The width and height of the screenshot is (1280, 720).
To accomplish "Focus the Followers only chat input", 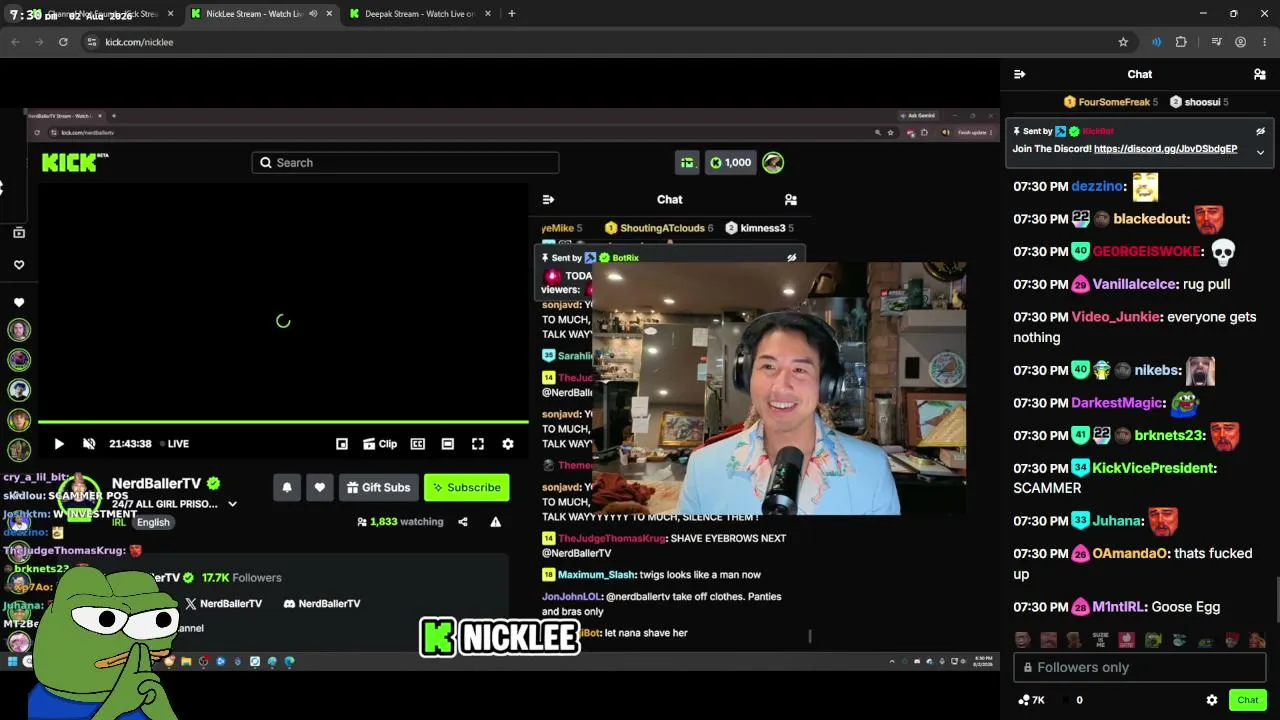I will (x=1140, y=667).
